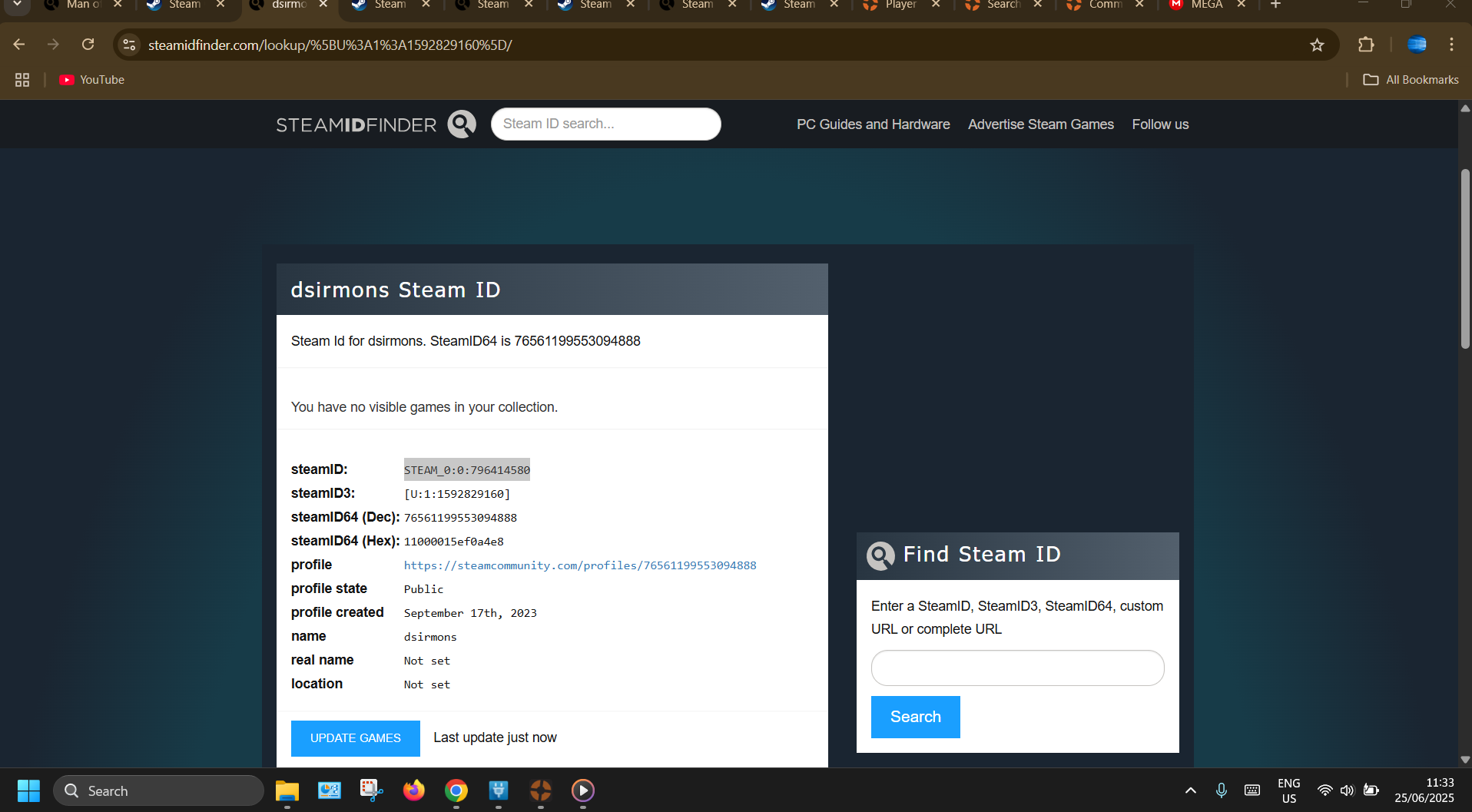This screenshot has width=1472, height=812.
Task: Open the YouTube bookmark
Action: point(91,80)
